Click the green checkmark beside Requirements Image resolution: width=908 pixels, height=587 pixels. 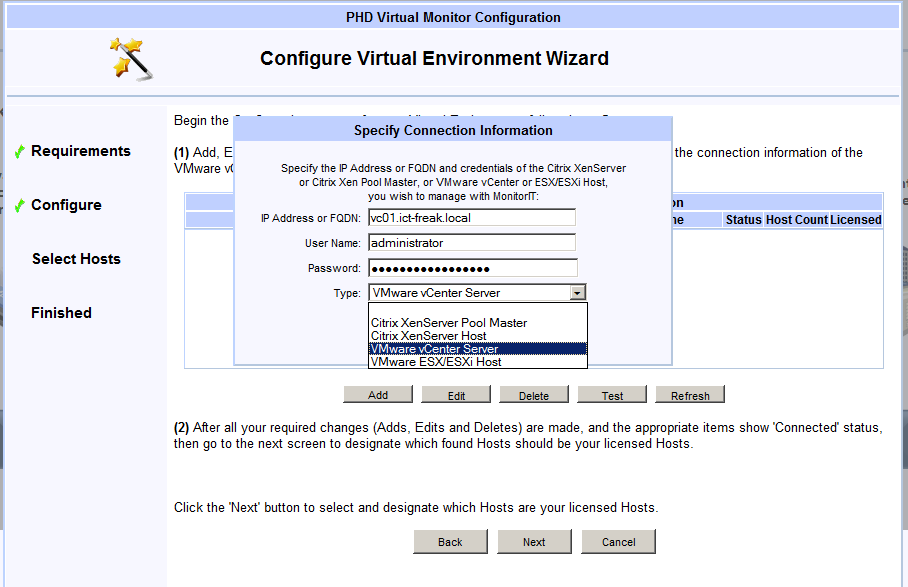tap(20, 152)
